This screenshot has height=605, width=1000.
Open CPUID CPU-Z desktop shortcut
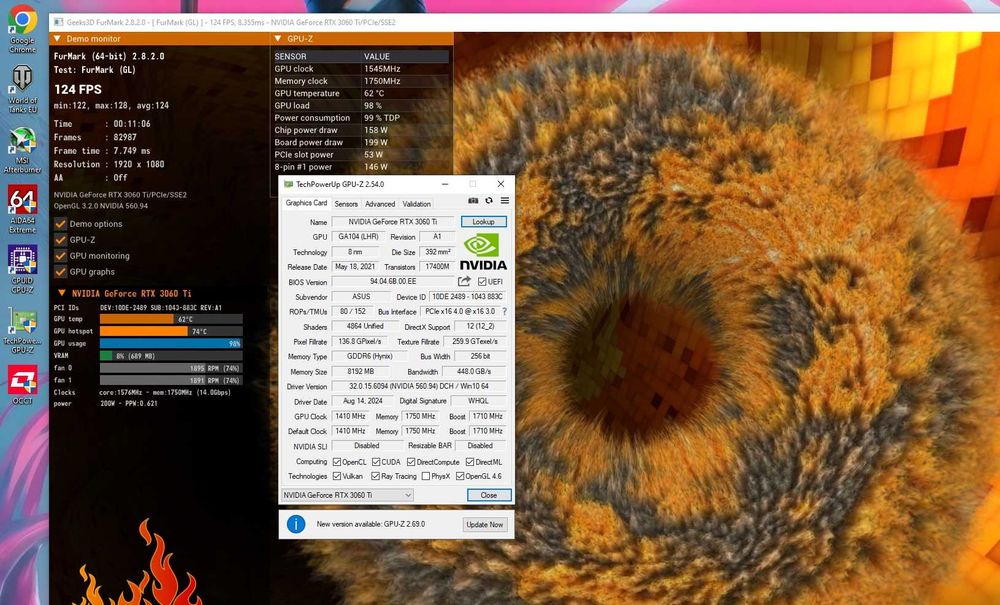[x=22, y=268]
